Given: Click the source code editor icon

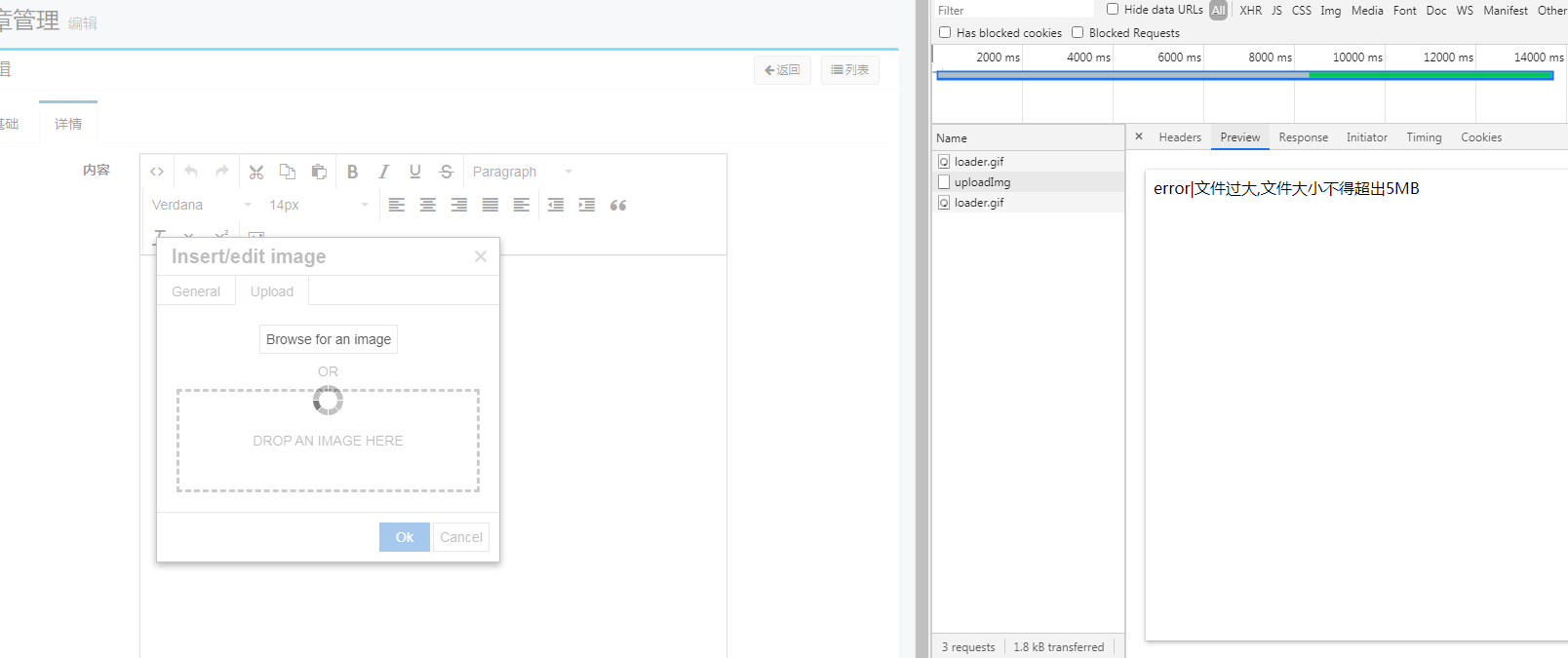Looking at the screenshot, I should coord(157,172).
